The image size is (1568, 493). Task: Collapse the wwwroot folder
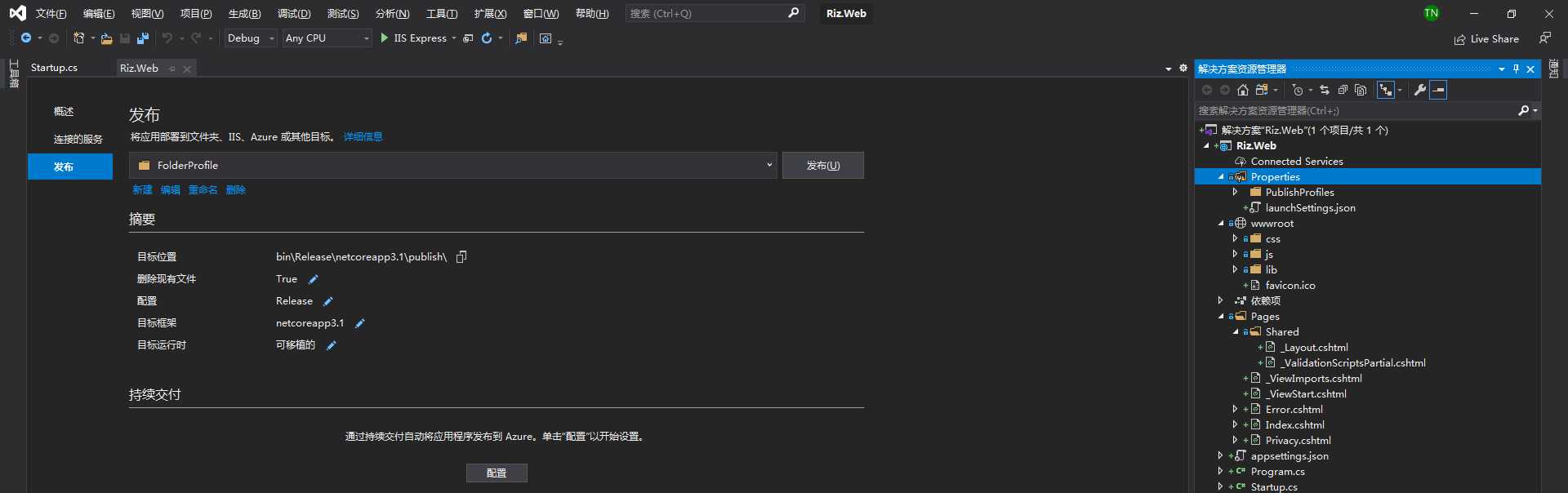(x=1221, y=223)
